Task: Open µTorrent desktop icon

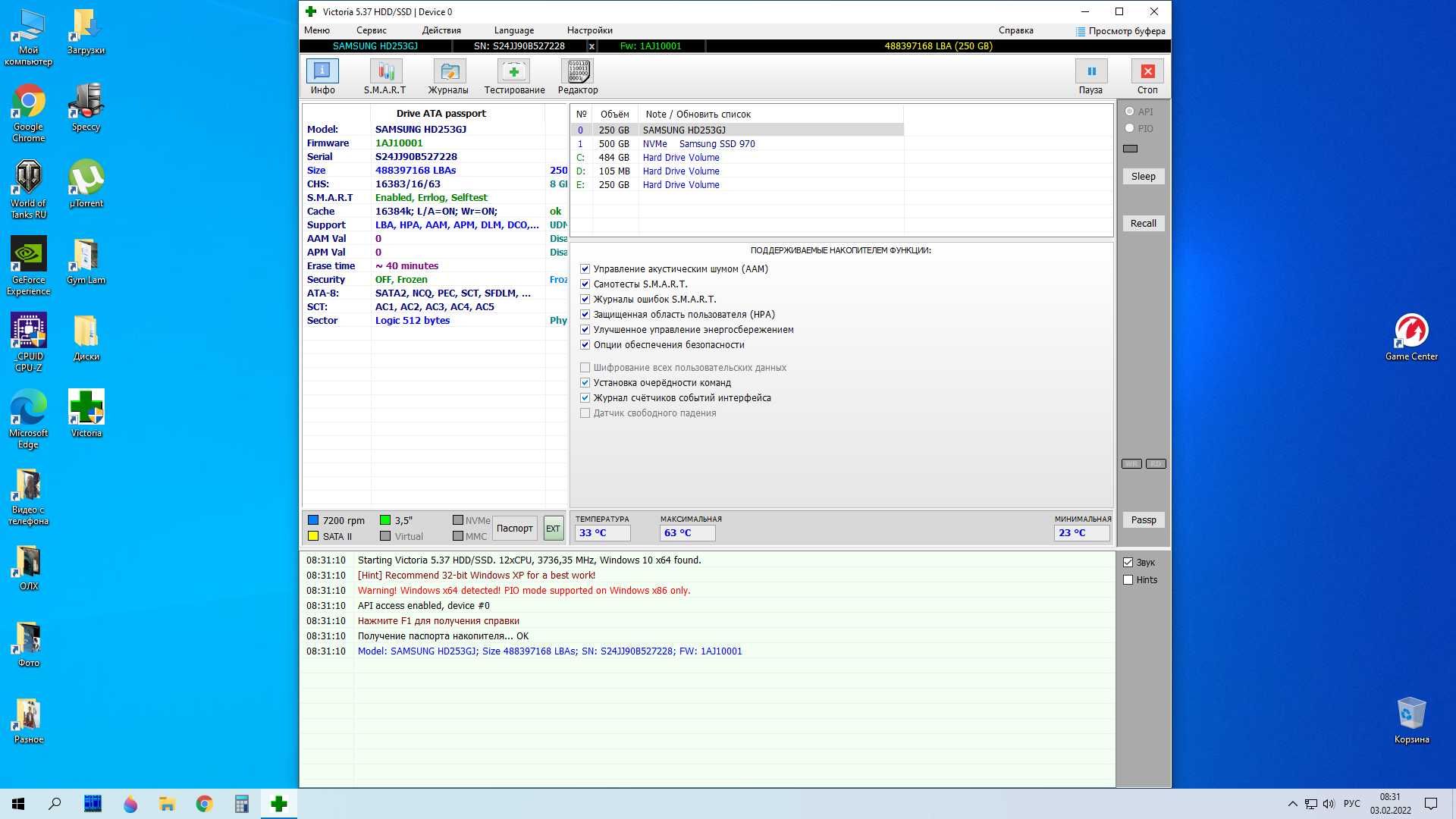Action: click(86, 184)
